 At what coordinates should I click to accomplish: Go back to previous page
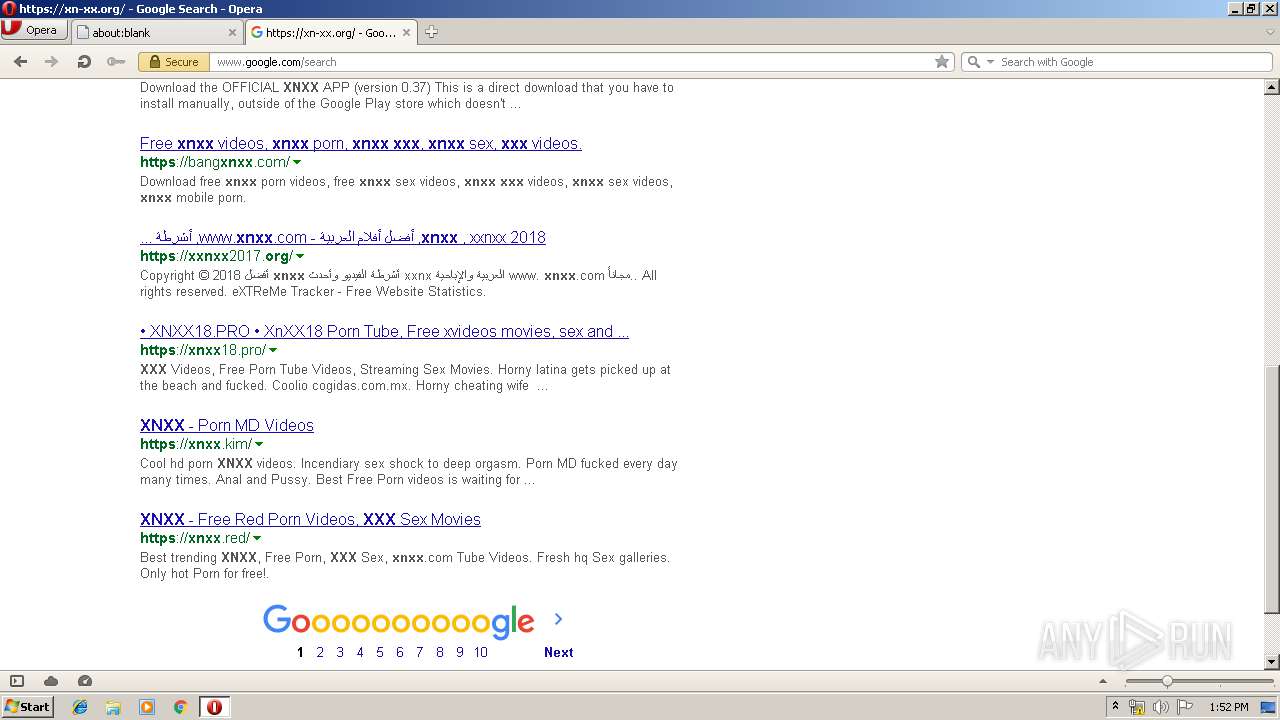[20, 62]
